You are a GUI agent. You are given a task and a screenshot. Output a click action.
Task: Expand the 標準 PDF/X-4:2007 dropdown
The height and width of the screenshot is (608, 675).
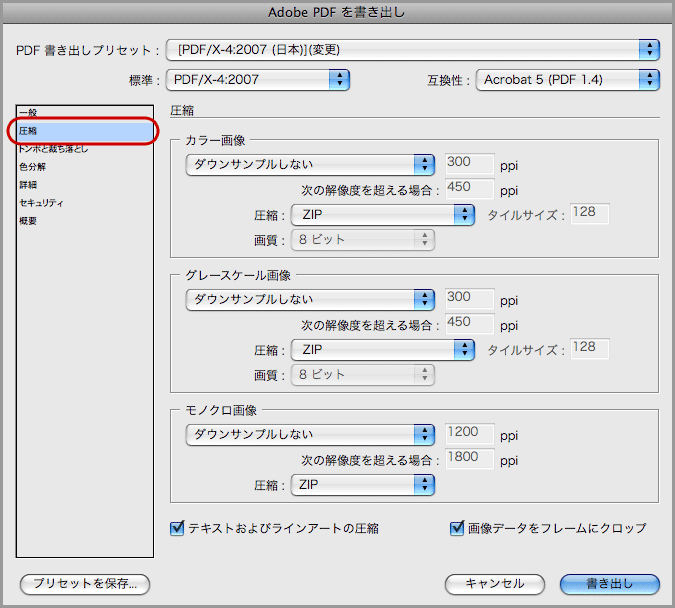point(257,79)
